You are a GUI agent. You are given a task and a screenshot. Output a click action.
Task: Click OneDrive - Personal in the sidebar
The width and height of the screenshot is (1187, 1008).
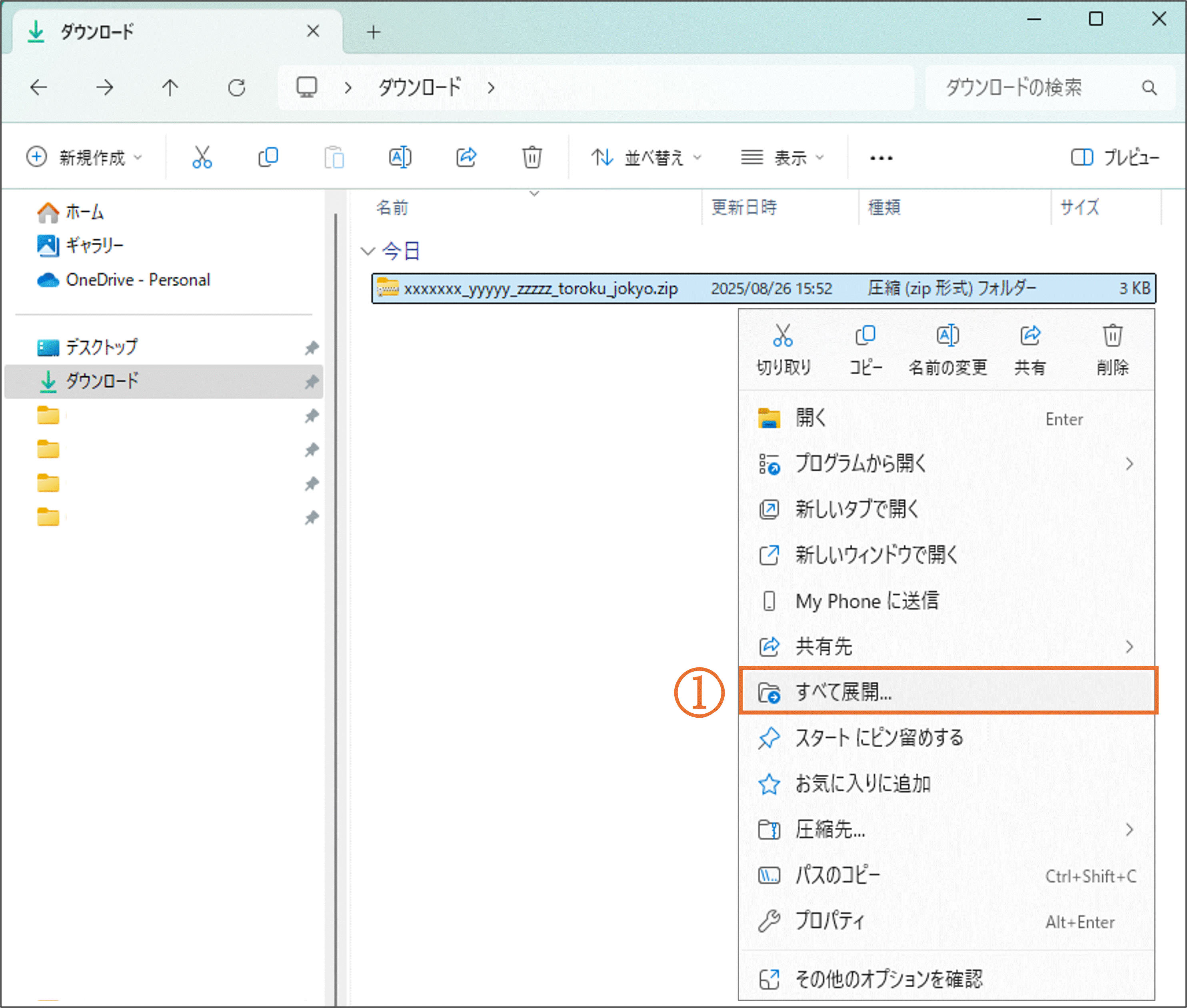137,280
